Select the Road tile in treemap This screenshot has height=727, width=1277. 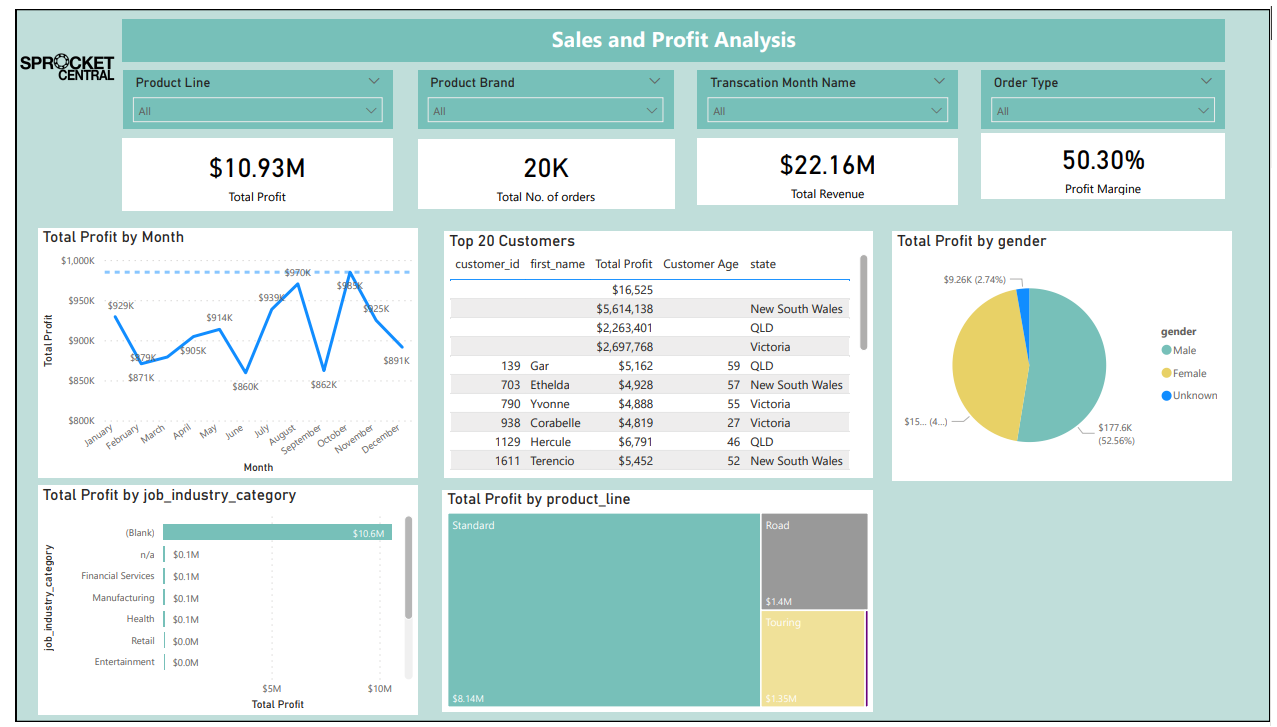(x=813, y=560)
